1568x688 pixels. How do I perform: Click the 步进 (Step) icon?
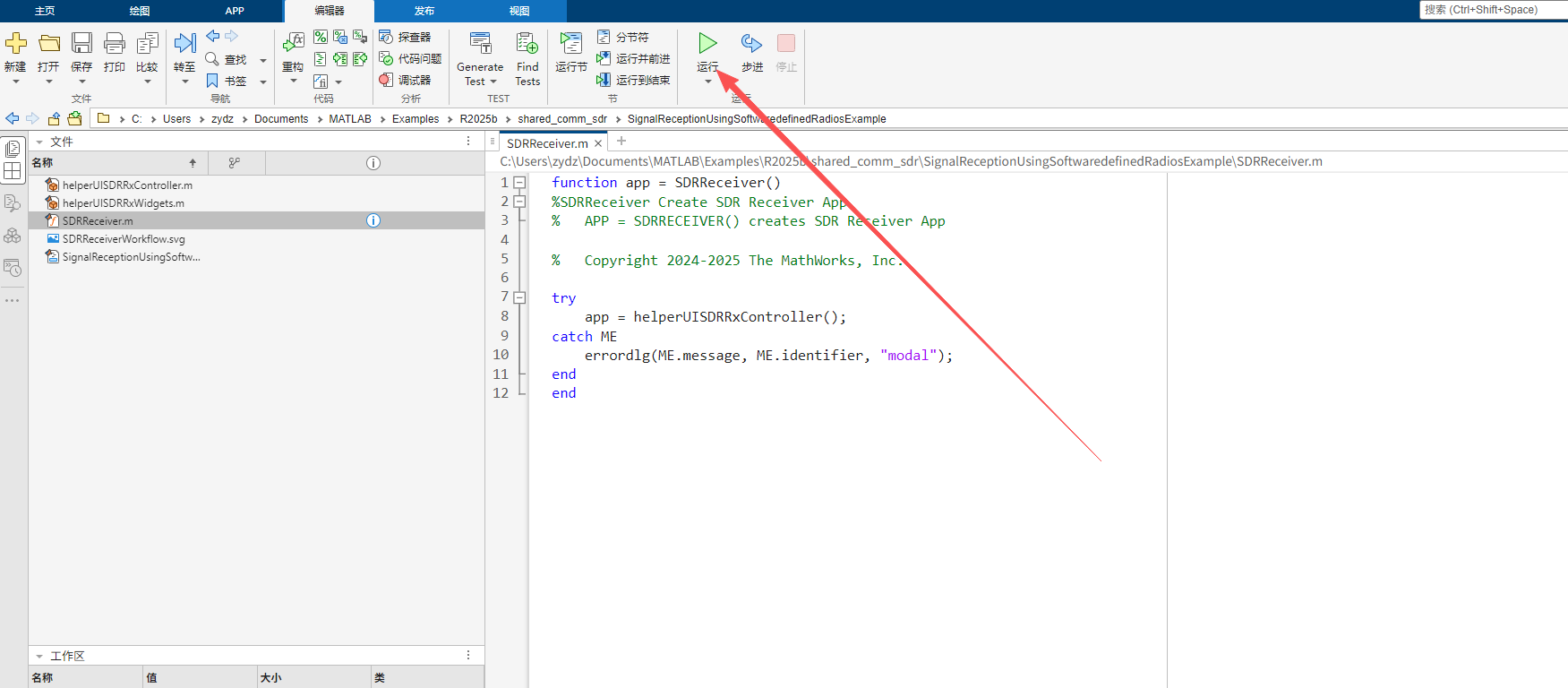click(x=751, y=43)
